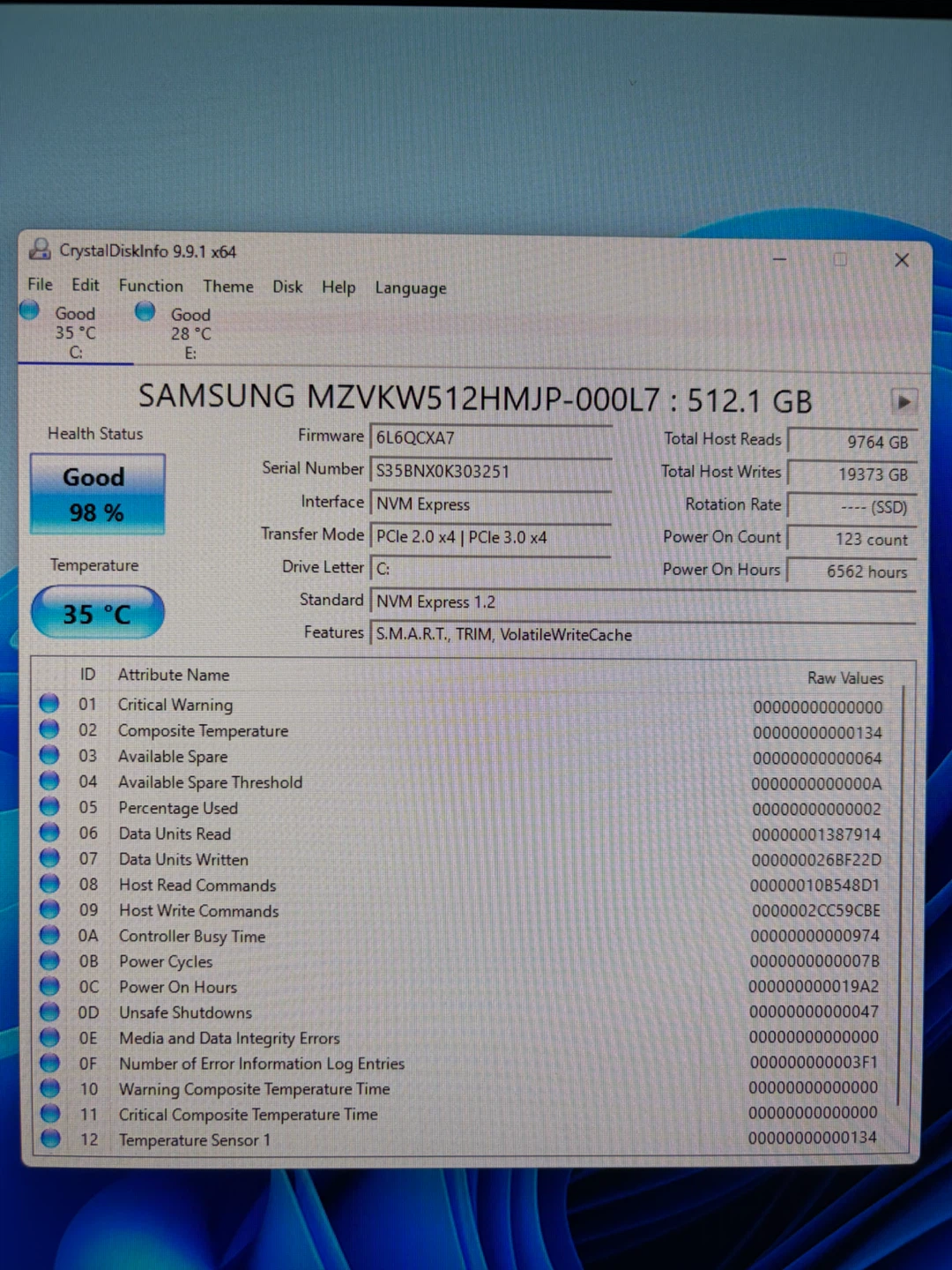The width and height of the screenshot is (952, 1270).
Task: Click the Drive Letter field C:
Action: 491,569
